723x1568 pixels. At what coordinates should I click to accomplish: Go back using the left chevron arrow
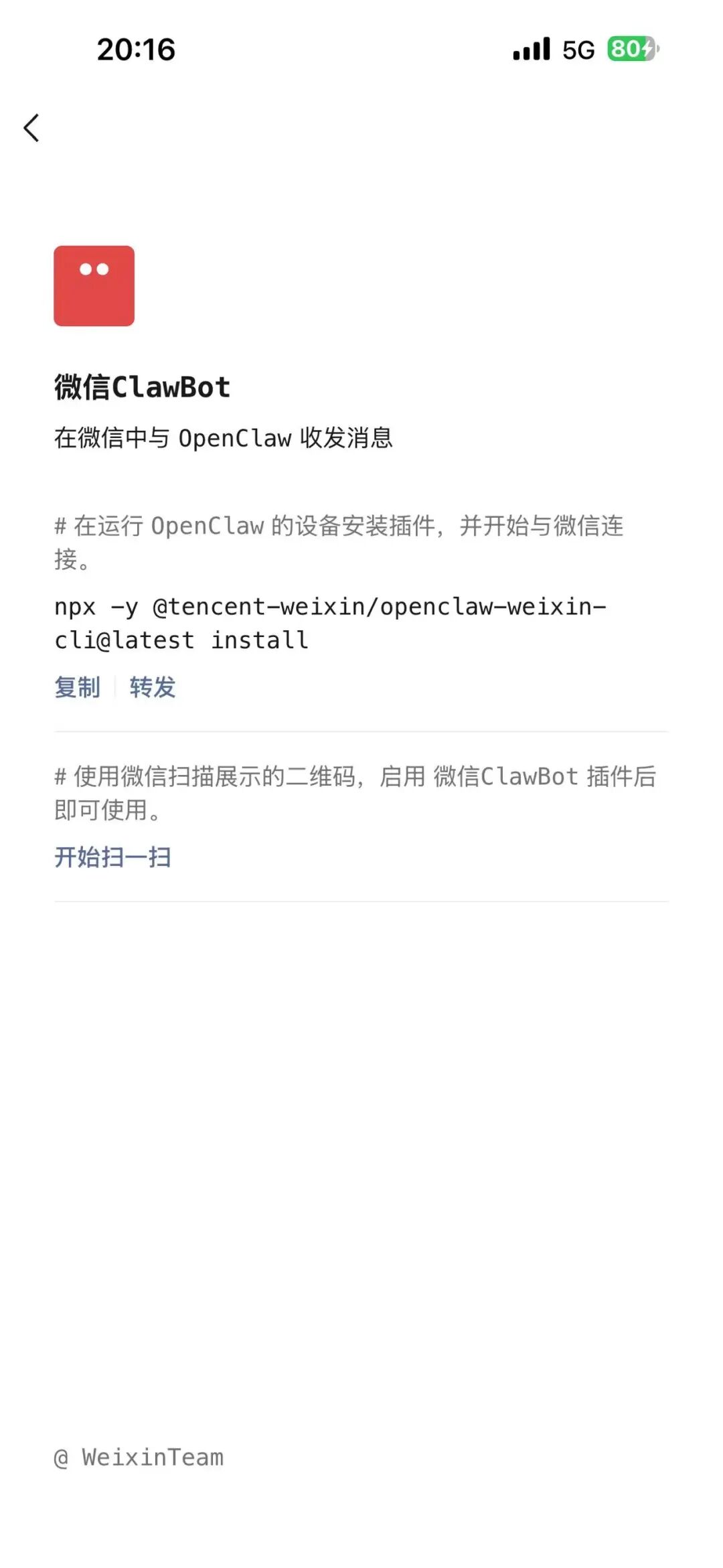point(31,127)
